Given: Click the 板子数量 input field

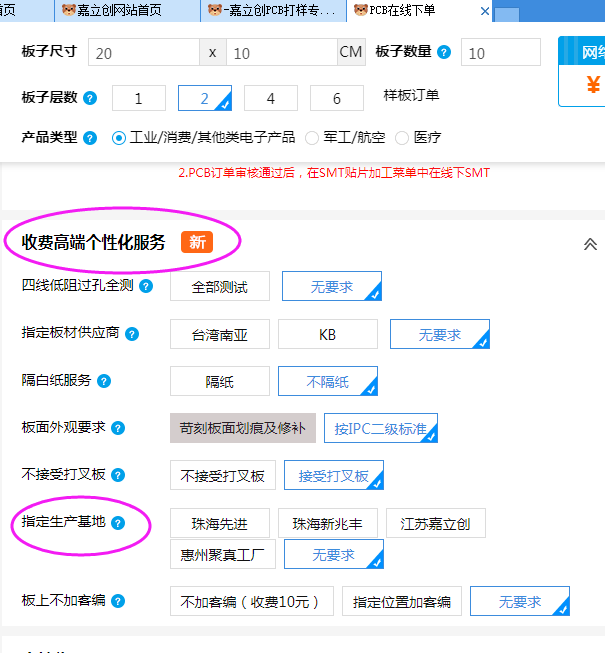Looking at the screenshot, I should tap(500, 52).
